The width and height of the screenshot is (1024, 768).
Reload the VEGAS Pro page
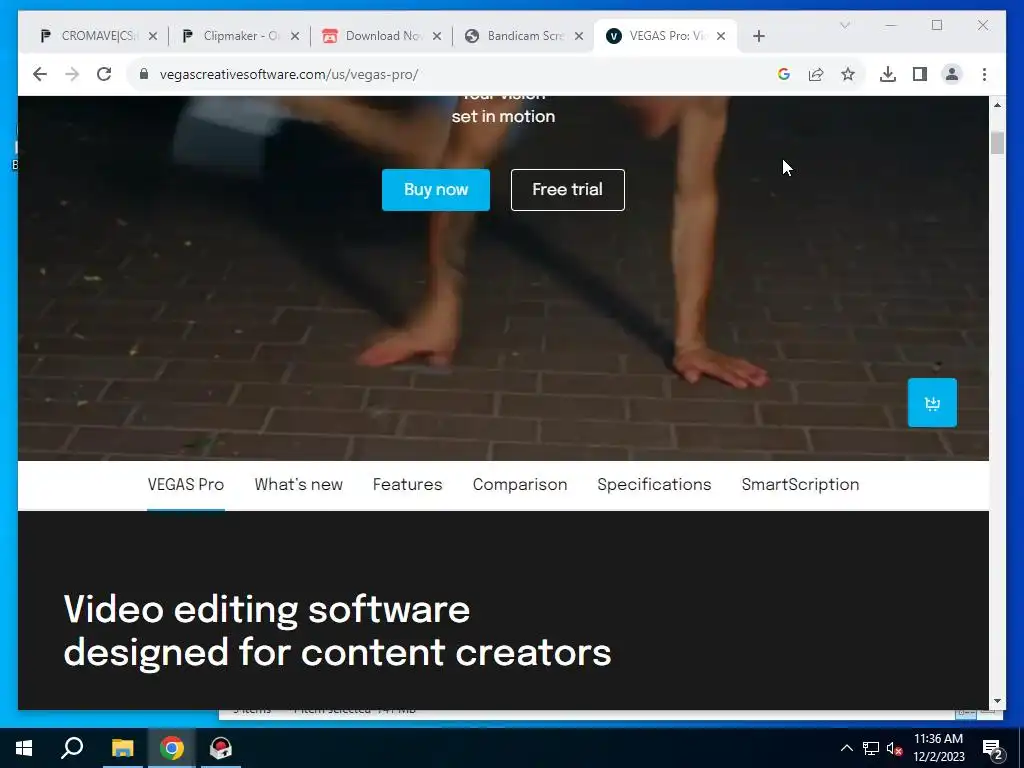104,74
